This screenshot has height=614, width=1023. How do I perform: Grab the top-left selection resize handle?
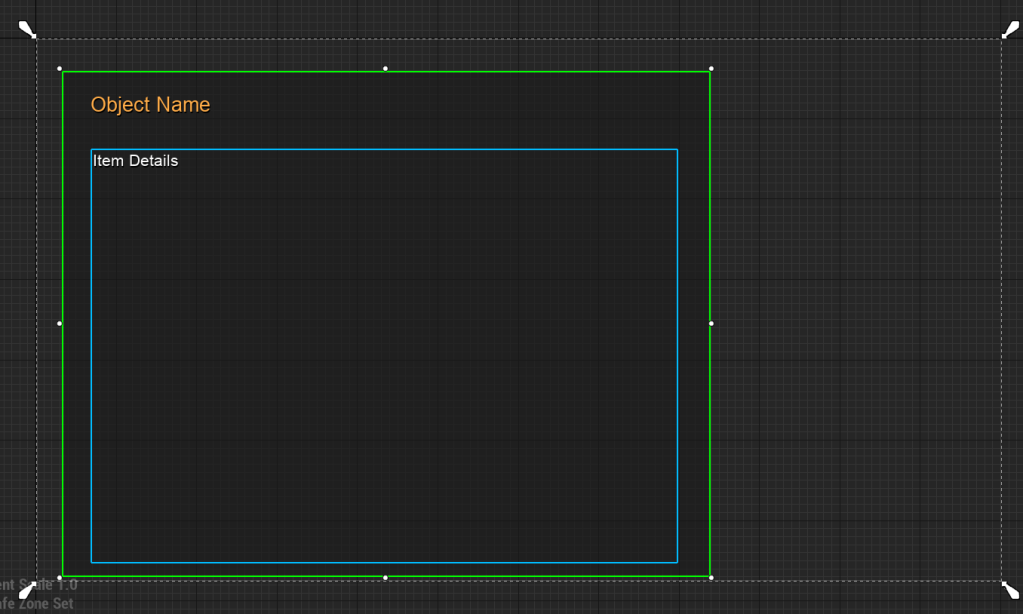(x=60, y=69)
